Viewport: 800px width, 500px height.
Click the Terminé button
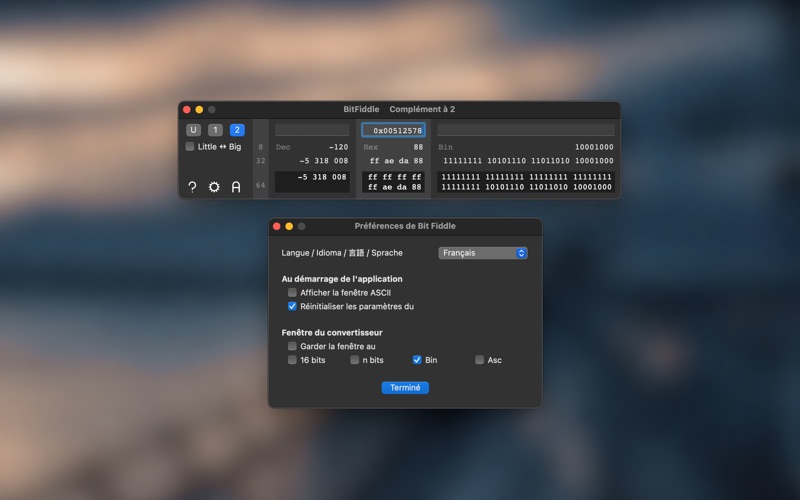[405, 388]
